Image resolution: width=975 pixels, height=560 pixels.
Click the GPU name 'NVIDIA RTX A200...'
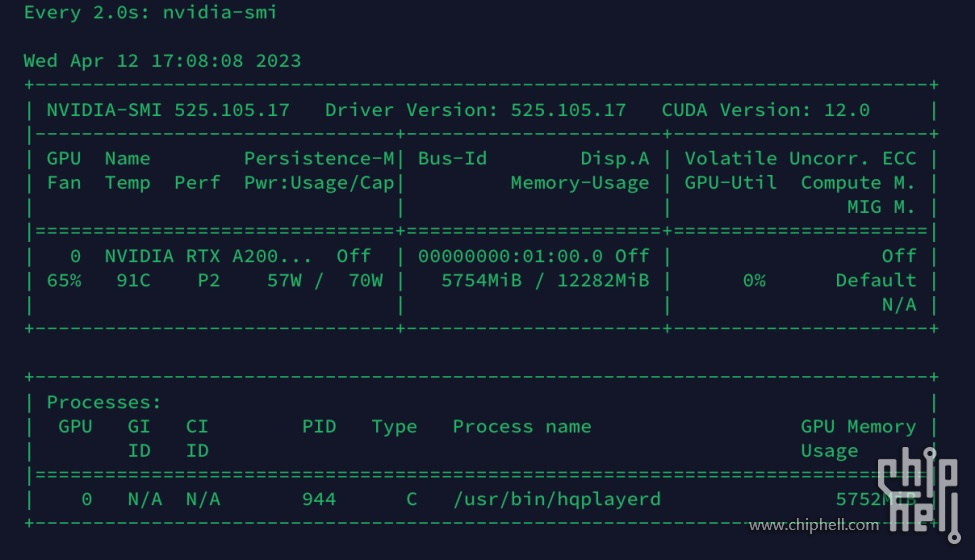click(208, 256)
